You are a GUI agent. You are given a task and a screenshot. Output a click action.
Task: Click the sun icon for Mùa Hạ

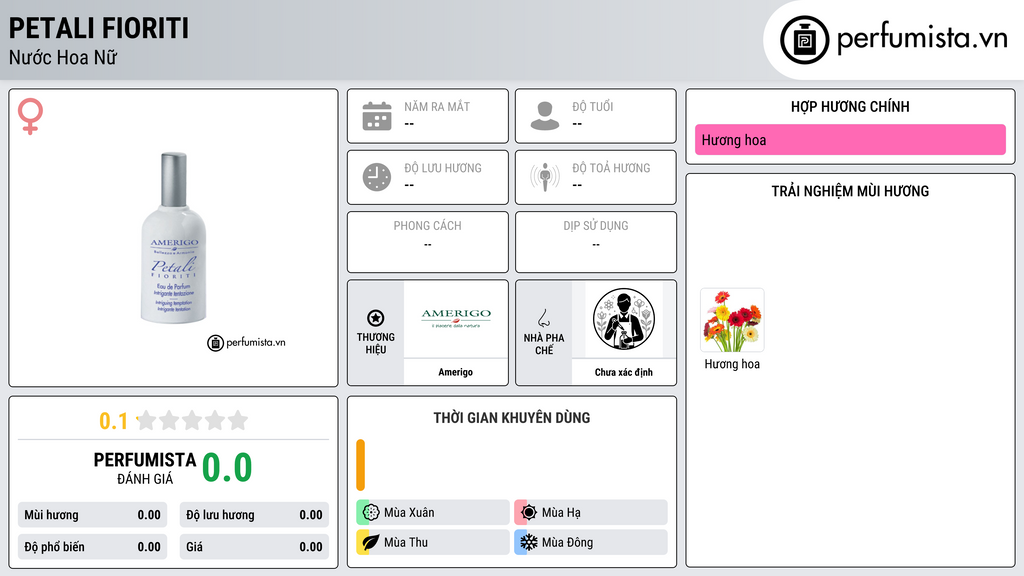(x=528, y=513)
